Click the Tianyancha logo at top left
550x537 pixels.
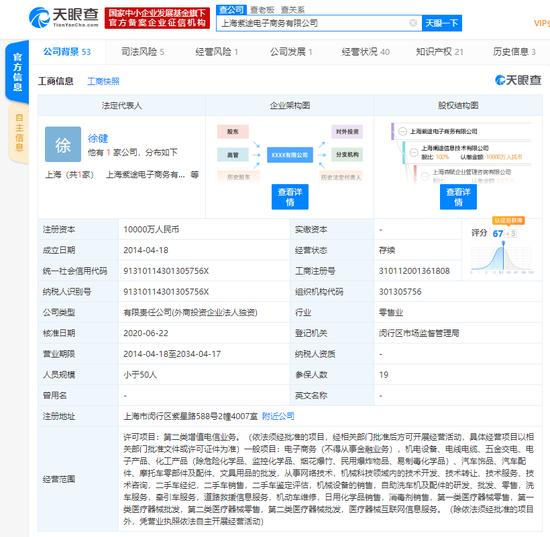tap(63, 18)
